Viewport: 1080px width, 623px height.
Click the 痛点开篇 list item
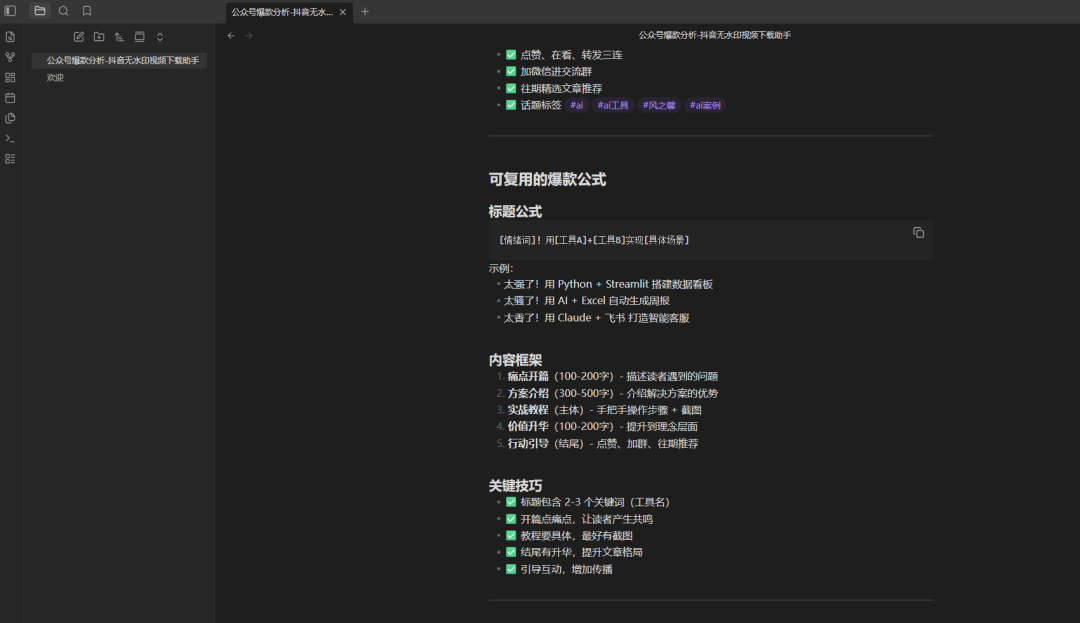tap(613, 377)
